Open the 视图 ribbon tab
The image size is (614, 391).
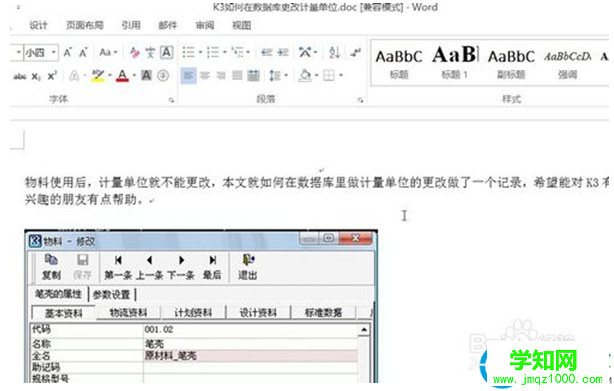(x=242, y=25)
